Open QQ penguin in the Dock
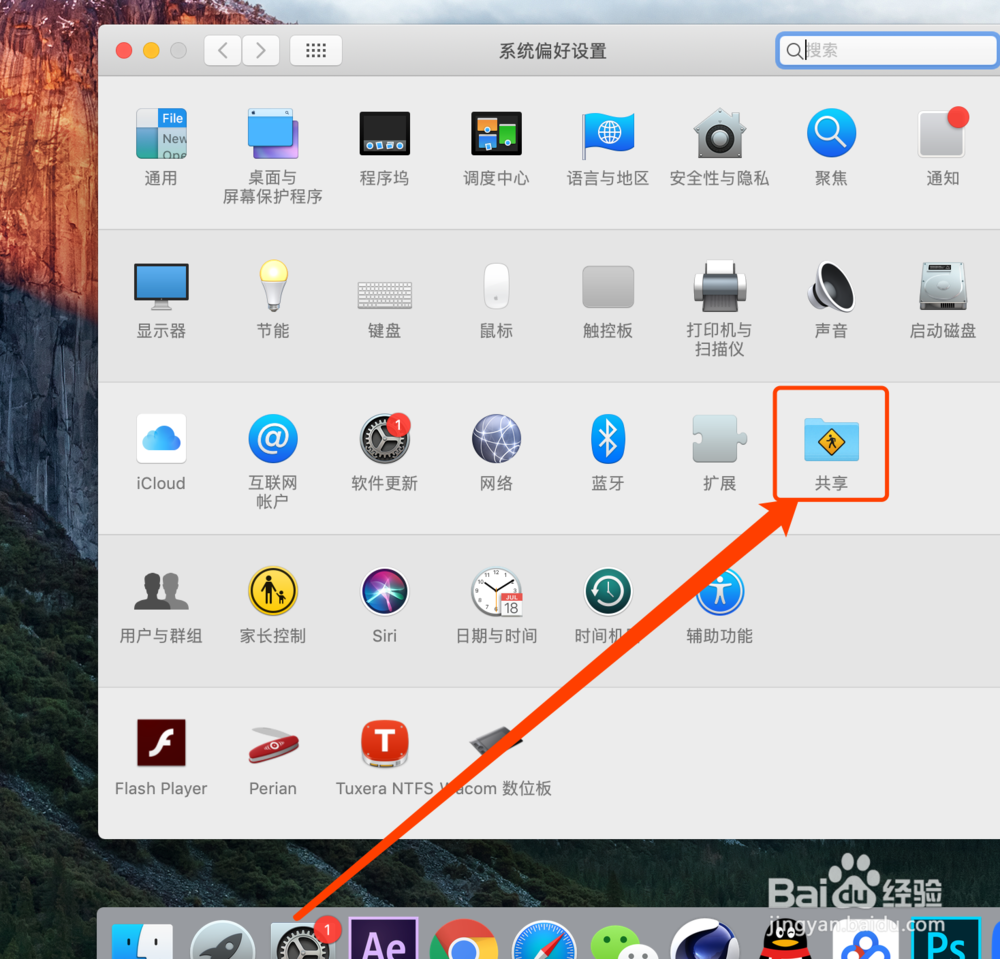This screenshot has width=1000, height=959. point(786,940)
